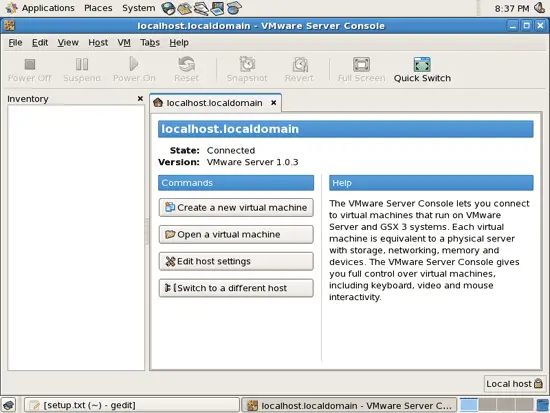Click the show desktop icon in the bottom panel

[x=9, y=405]
